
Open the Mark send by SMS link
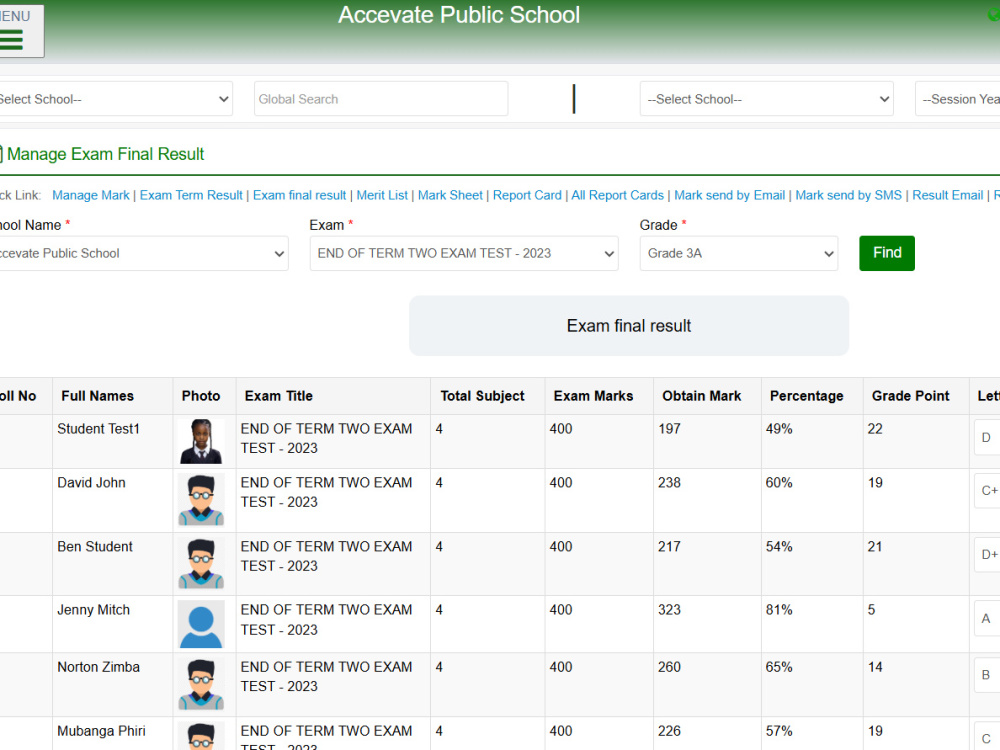pos(848,195)
